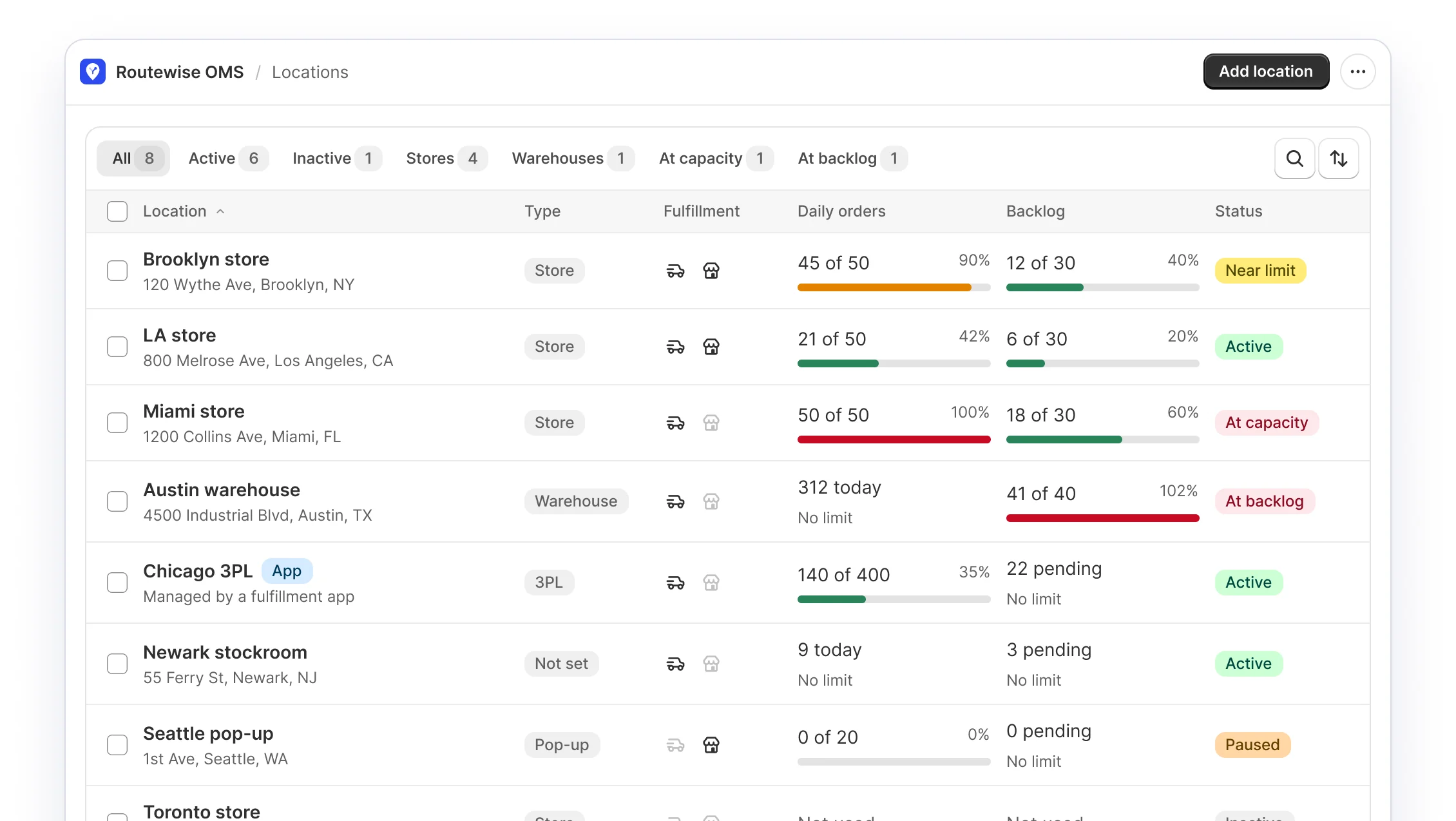Click Austin warehouse delivery truck icon
This screenshot has width=1456, height=821.
[x=675, y=501]
